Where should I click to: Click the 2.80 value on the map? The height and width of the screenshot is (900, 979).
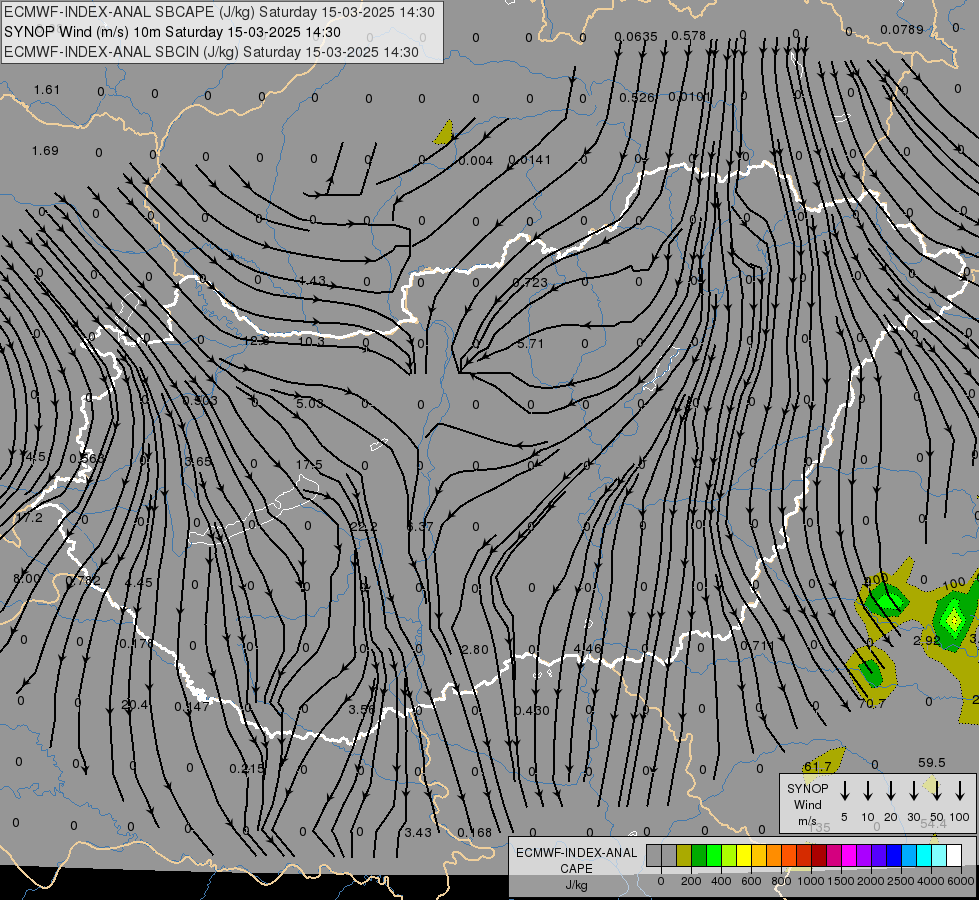[x=475, y=650]
